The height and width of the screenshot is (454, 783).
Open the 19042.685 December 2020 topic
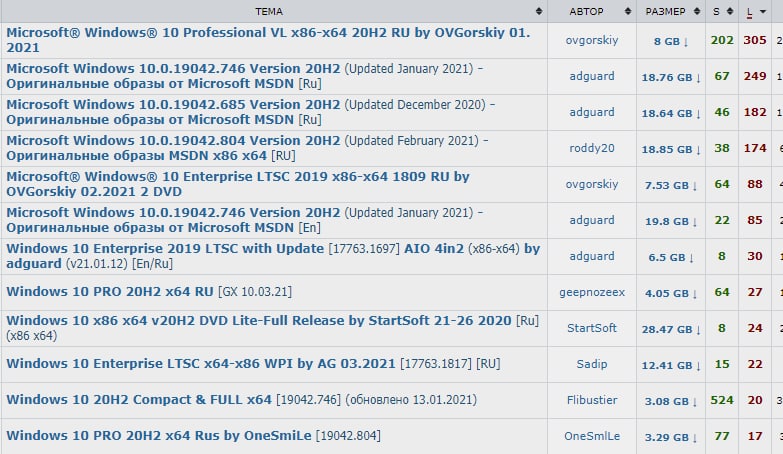point(250,112)
